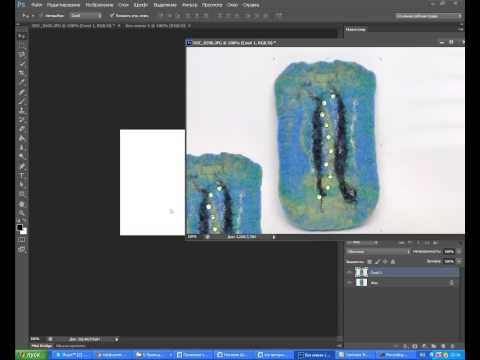Select the Healing Brush tool
The height and width of the screenshot is (360, 480).
click(x=22, y=92)
